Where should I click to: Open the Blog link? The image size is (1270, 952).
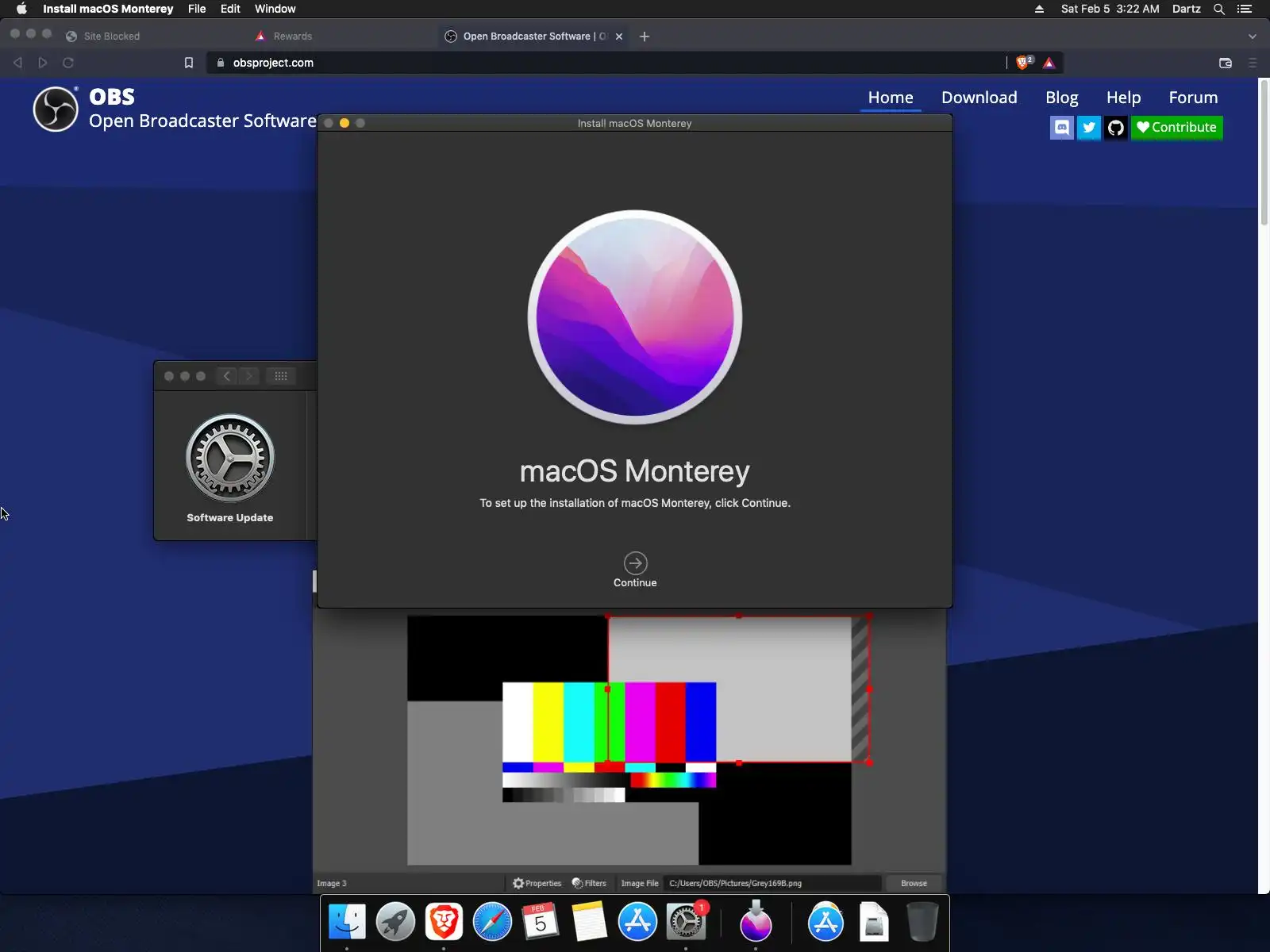point(1062,98)
